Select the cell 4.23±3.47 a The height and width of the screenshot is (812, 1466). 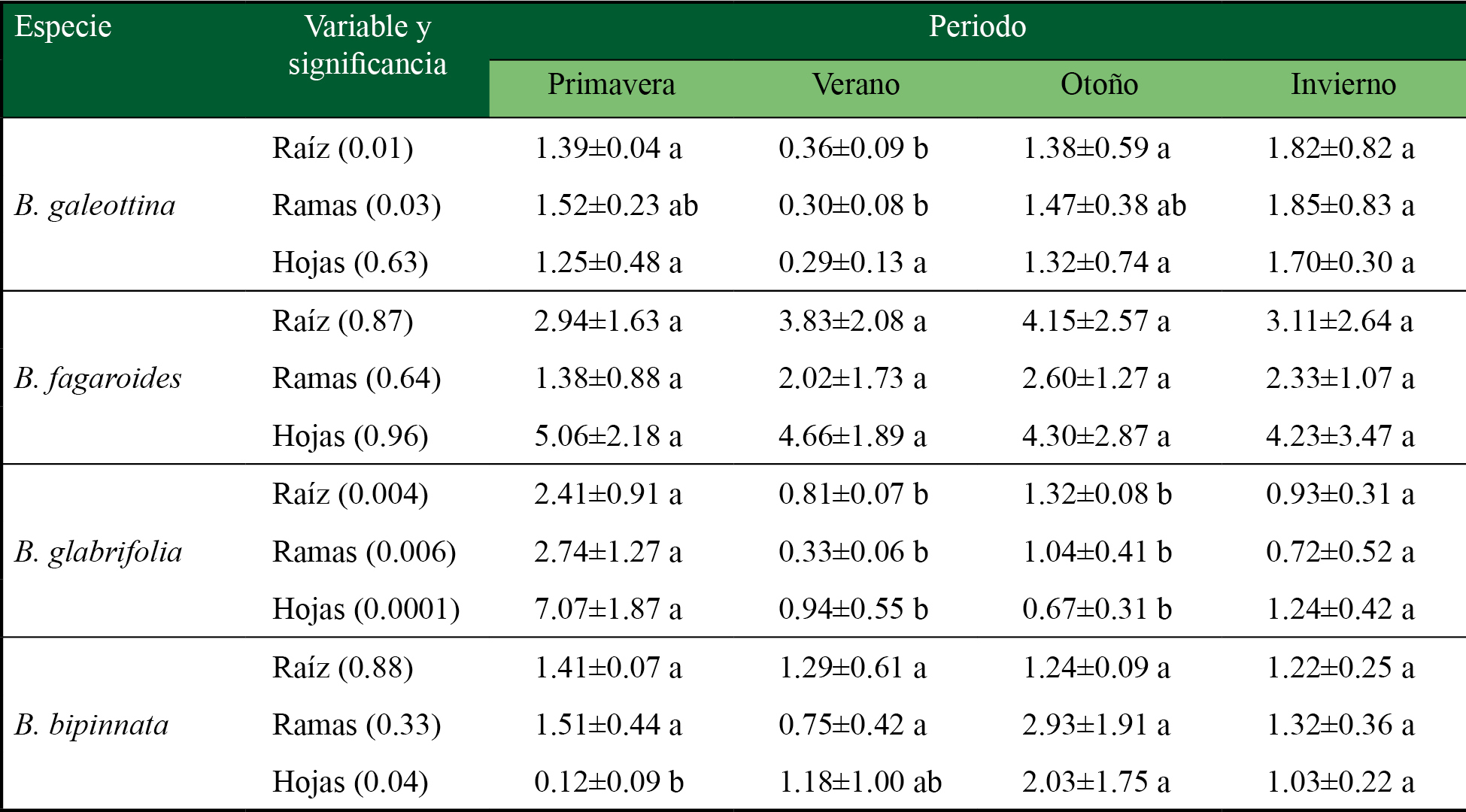[1340, 436]
